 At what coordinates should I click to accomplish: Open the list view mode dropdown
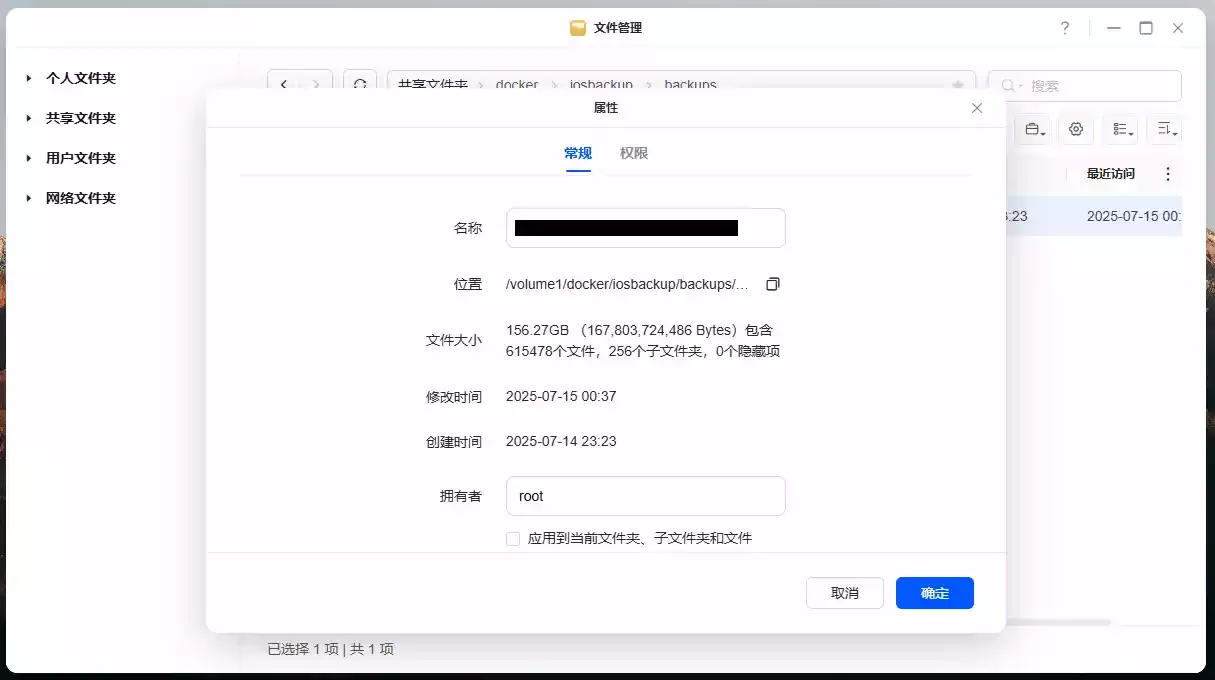click(1120, 129)
